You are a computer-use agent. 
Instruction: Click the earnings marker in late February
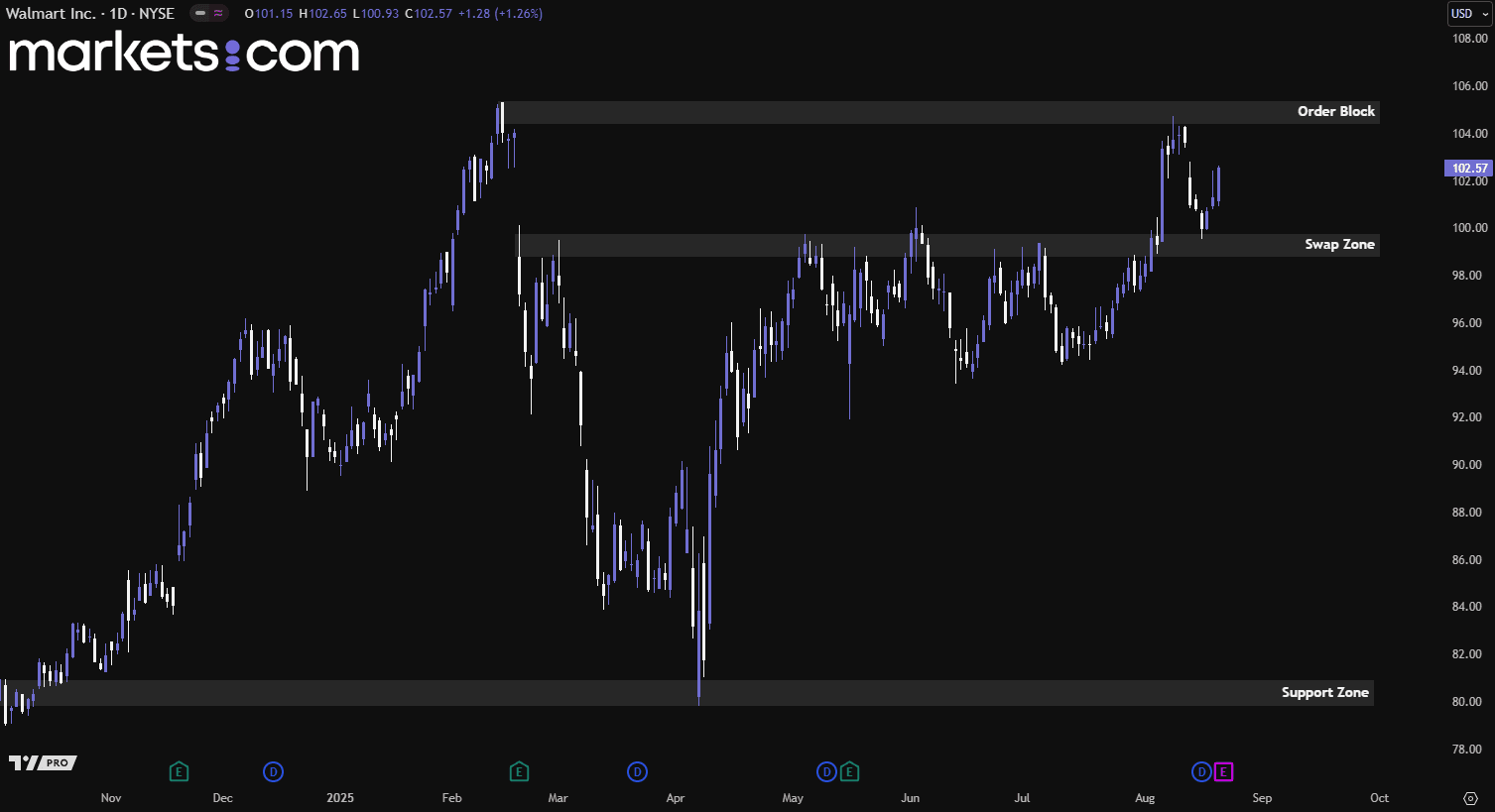point(519,771)
